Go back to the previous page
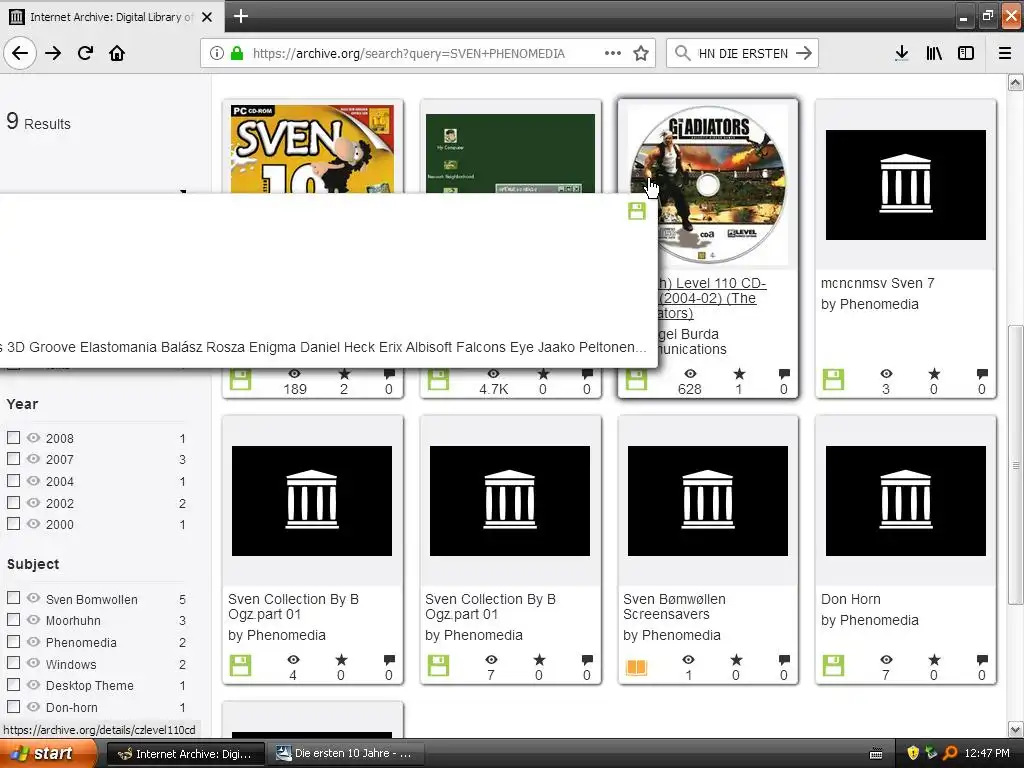The image size is (1024, 768). 20,53
